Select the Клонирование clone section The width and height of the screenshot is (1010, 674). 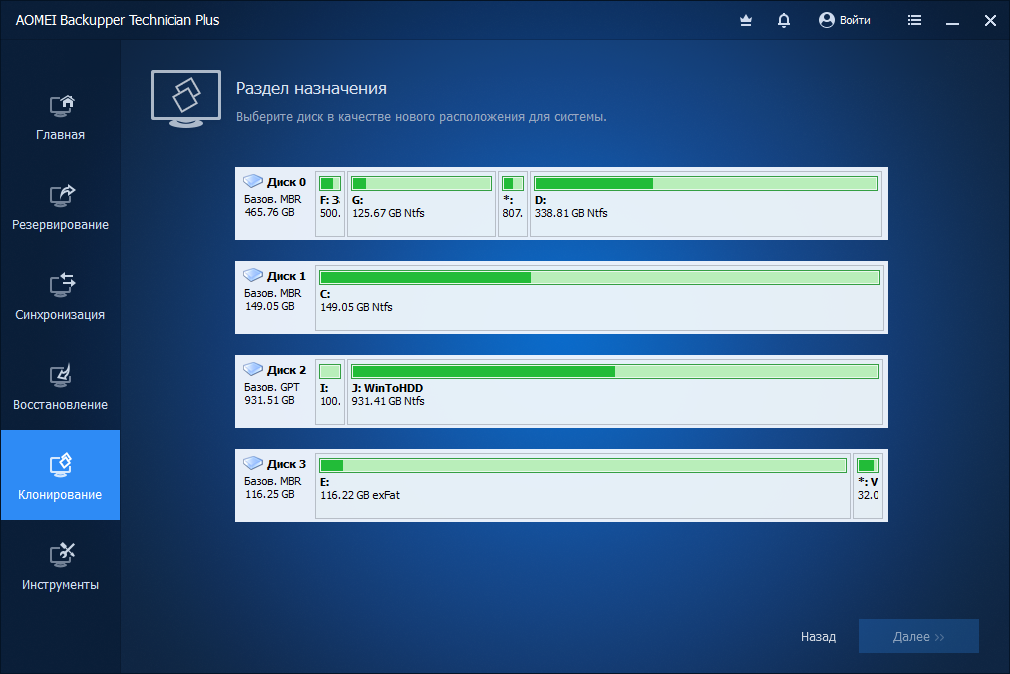(x=61, y=475)
